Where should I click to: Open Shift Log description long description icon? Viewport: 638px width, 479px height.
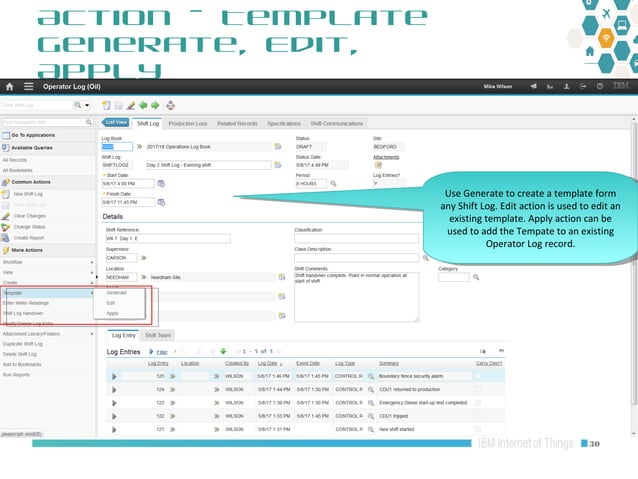[278, 165]
